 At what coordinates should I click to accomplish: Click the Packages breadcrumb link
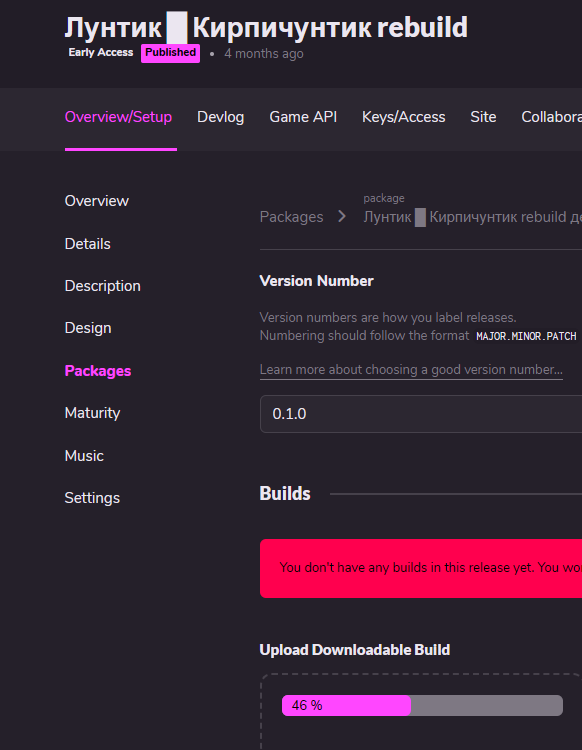point(291,217)
